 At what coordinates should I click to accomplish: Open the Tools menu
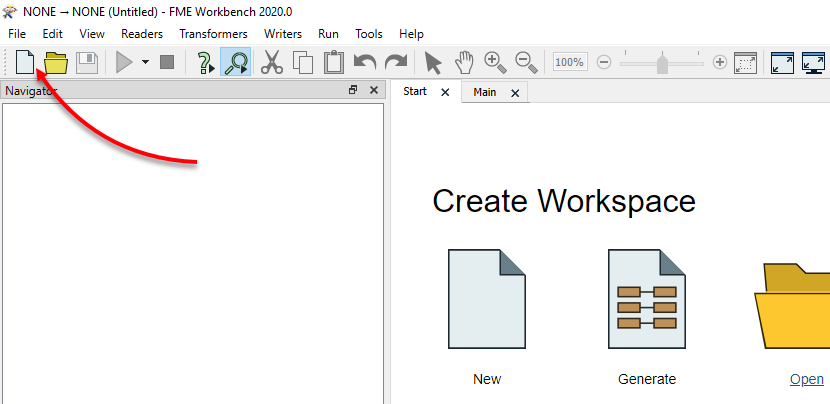coord(369,34)
